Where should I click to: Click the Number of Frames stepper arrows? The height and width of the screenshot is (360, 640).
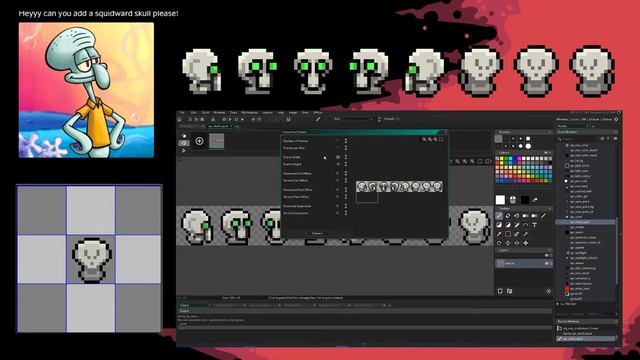coord(345,140)
